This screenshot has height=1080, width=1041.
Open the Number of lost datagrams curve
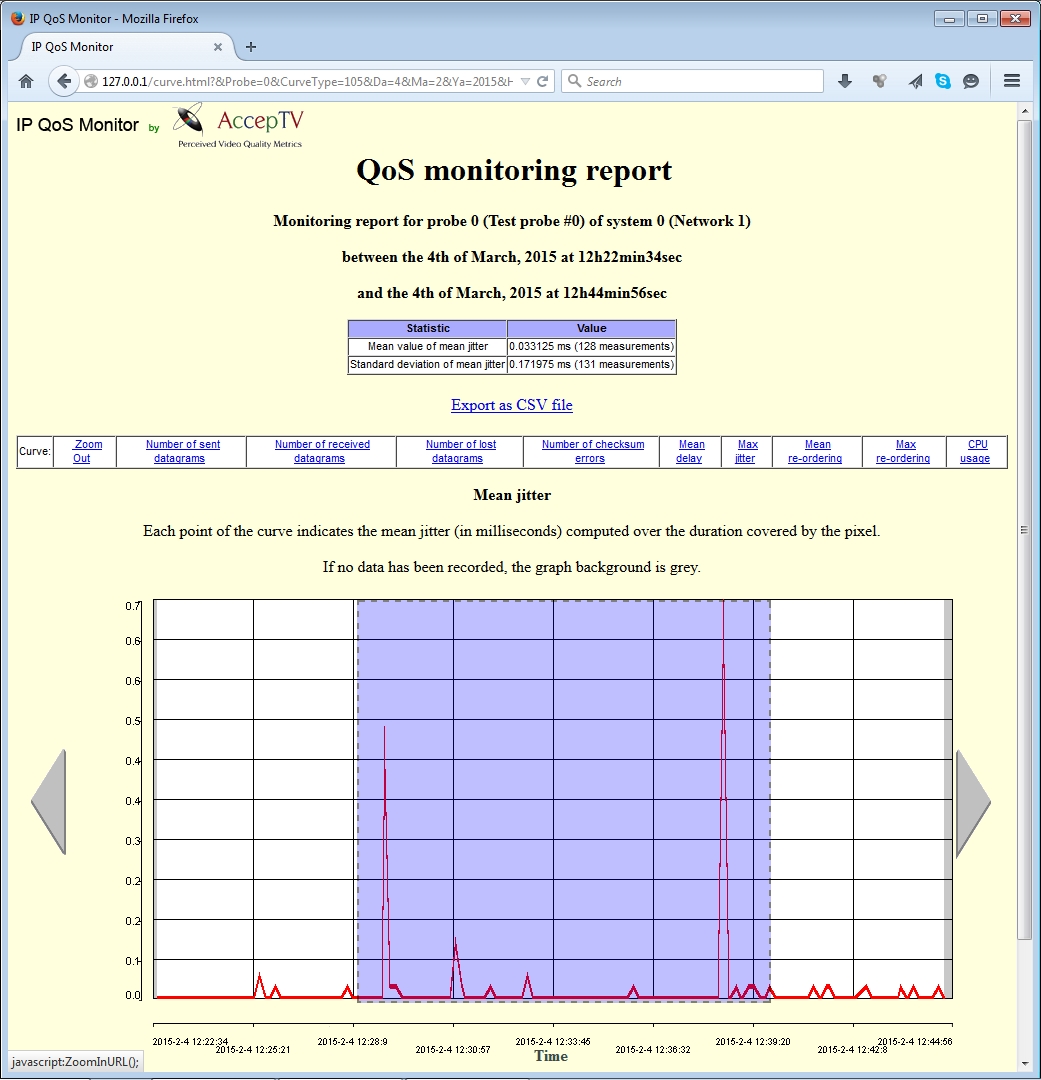tap(460, 452)
